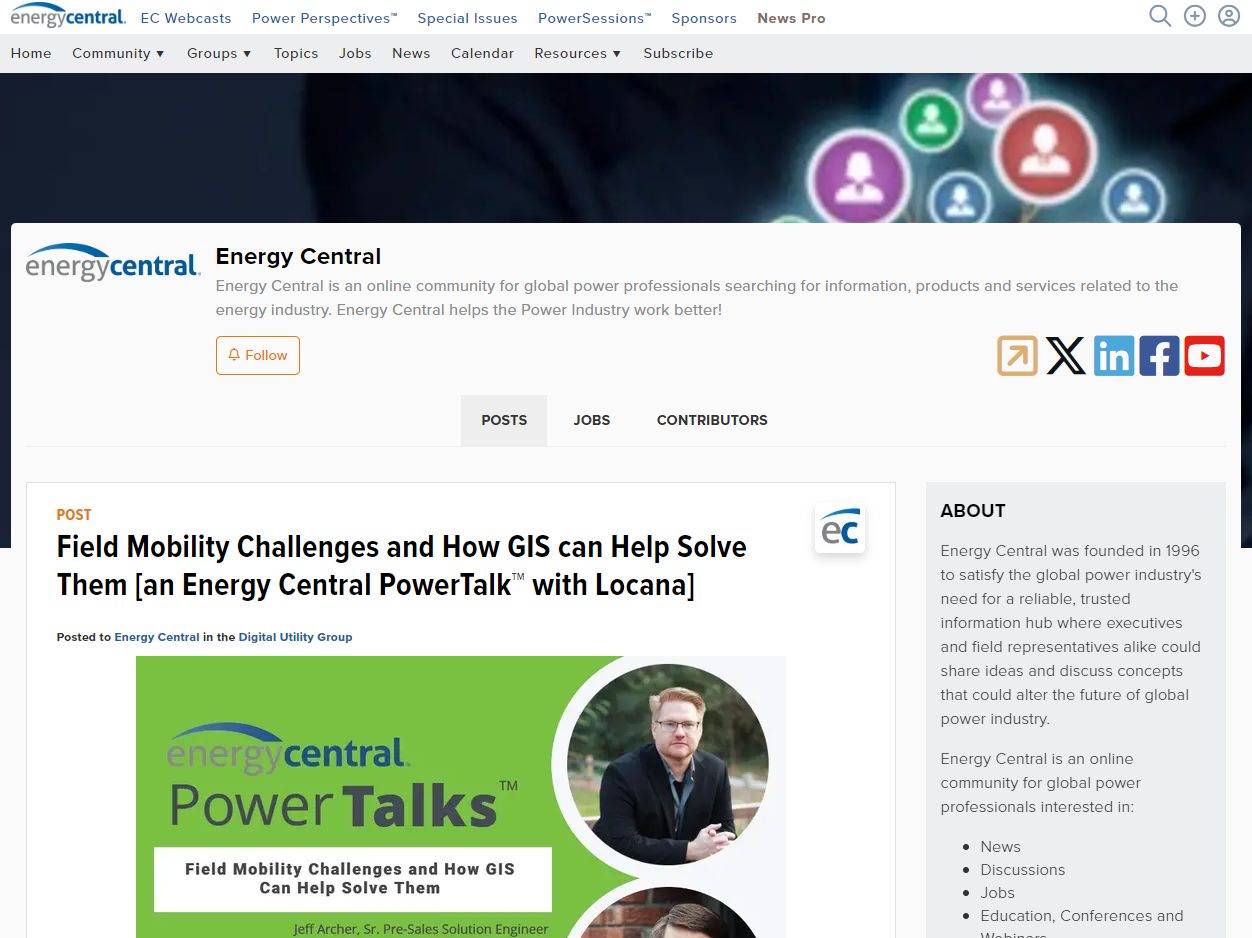
Task: Click the plus circle create icon
Action: point(1195,16)
